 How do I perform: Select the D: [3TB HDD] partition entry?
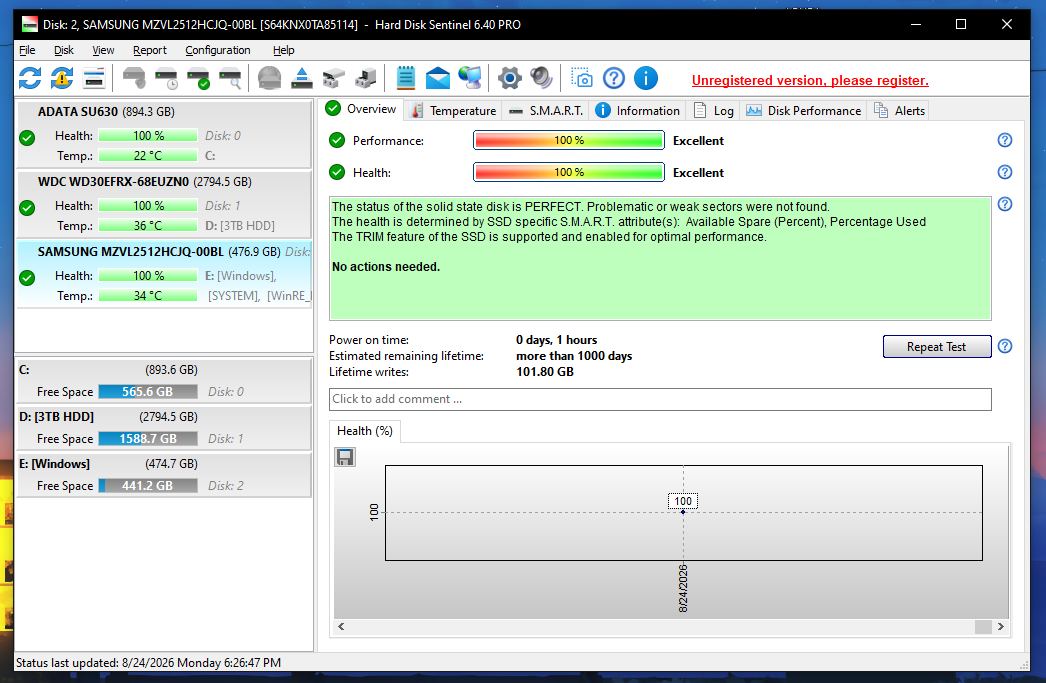click(163, 428)
